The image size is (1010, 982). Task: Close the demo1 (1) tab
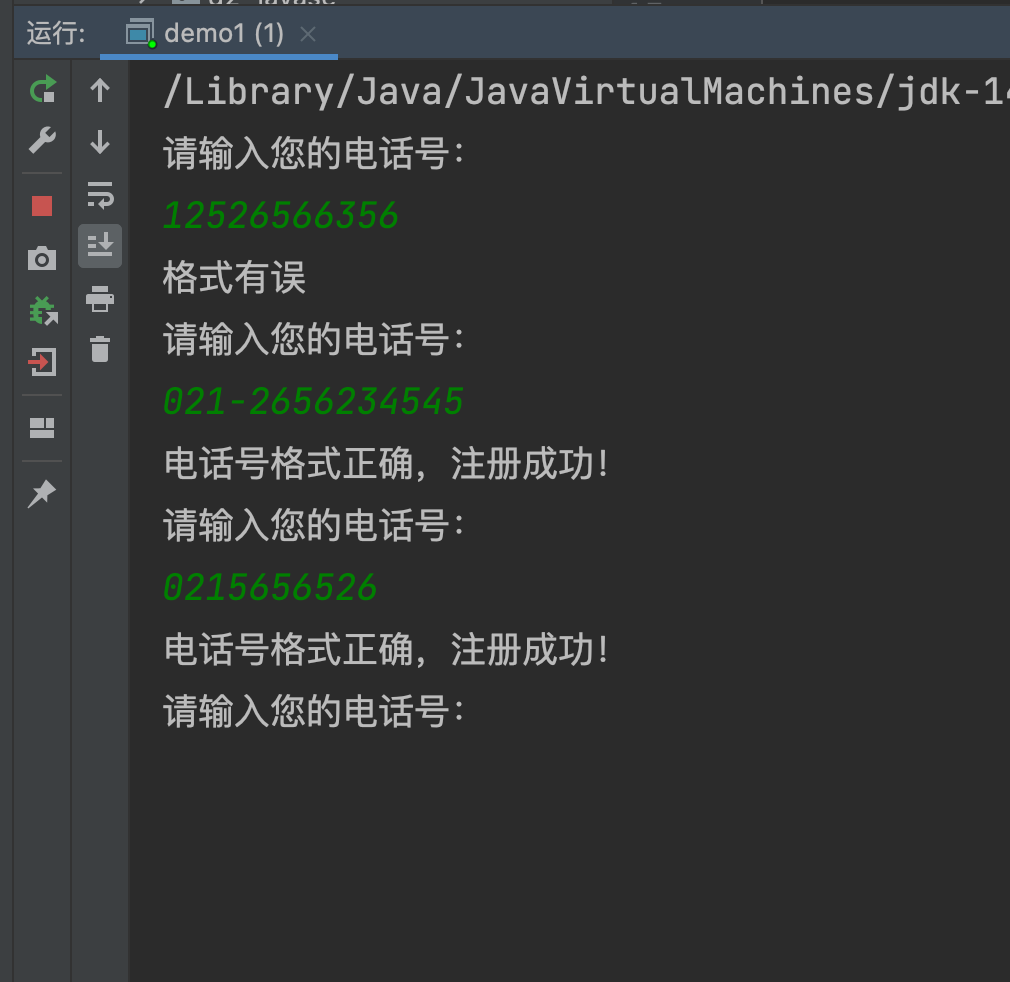click(x=308, y=34)
